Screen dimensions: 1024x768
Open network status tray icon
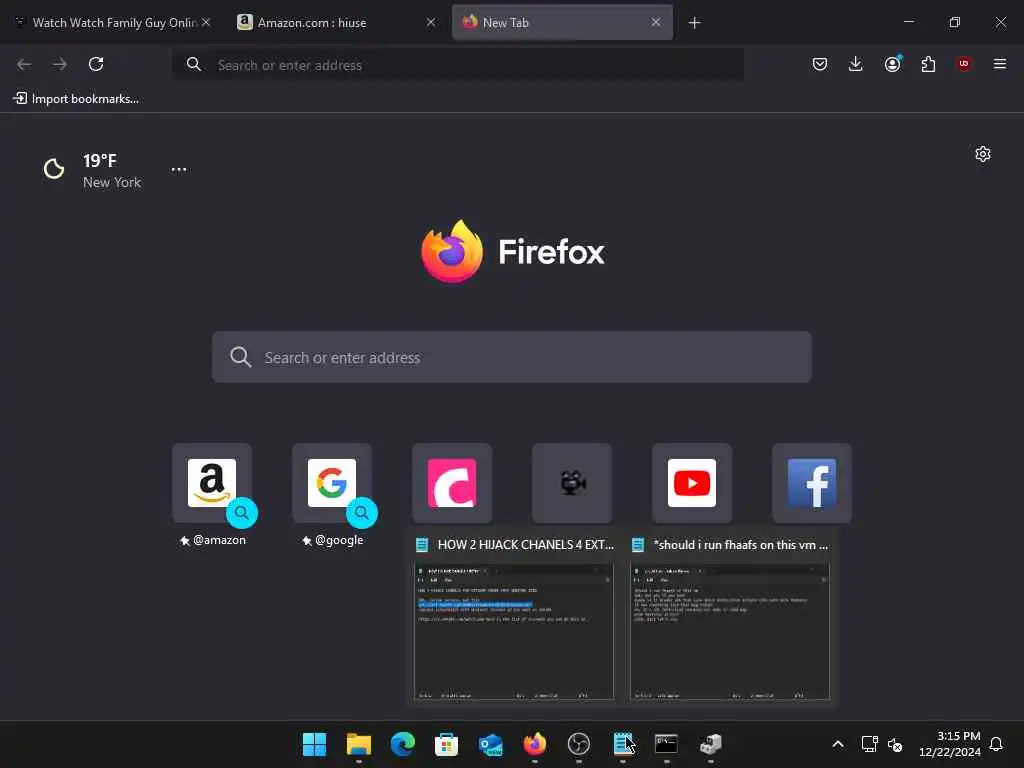(x=869, y=744)
